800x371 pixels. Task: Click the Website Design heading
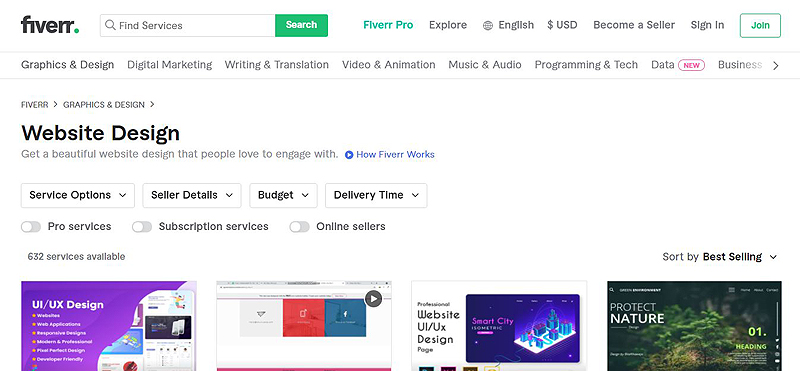click(x=101, y=133)
